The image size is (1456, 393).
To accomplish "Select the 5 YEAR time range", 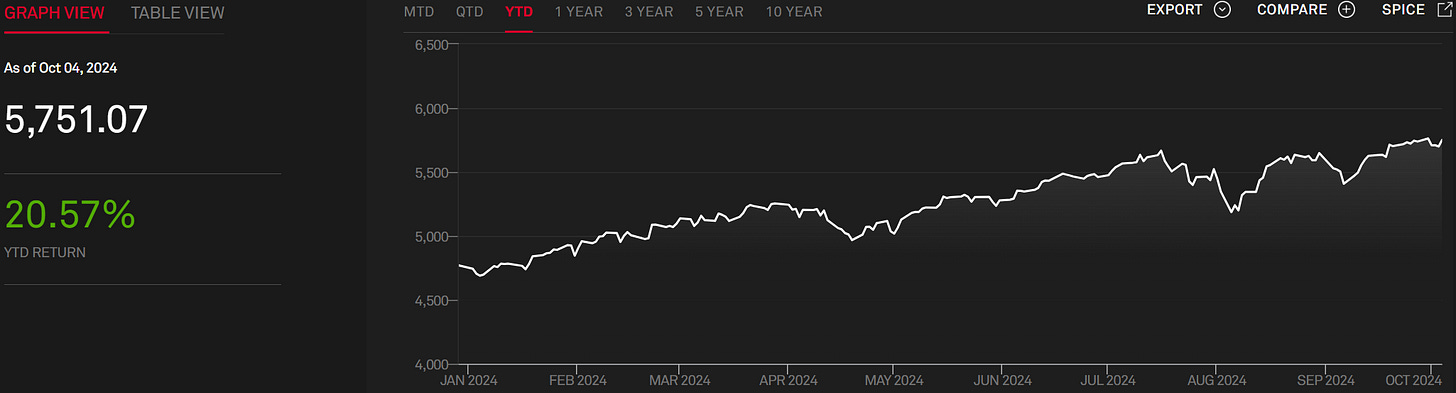I will [720, 11].
